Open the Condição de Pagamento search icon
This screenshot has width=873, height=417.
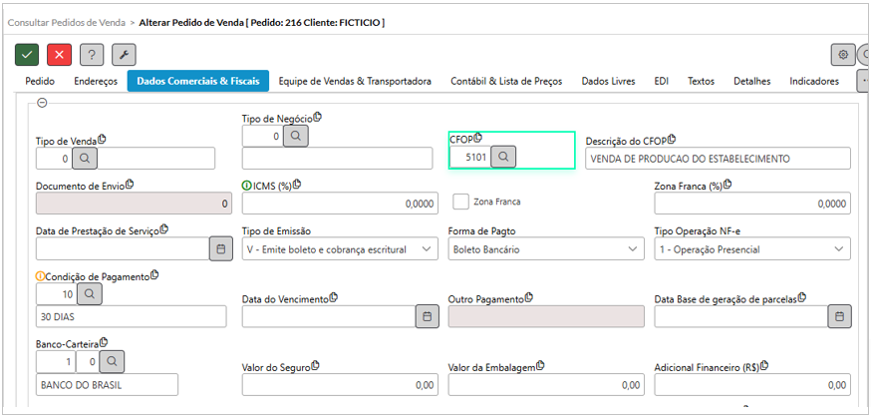pyautogui.click(x=90, y=294)
